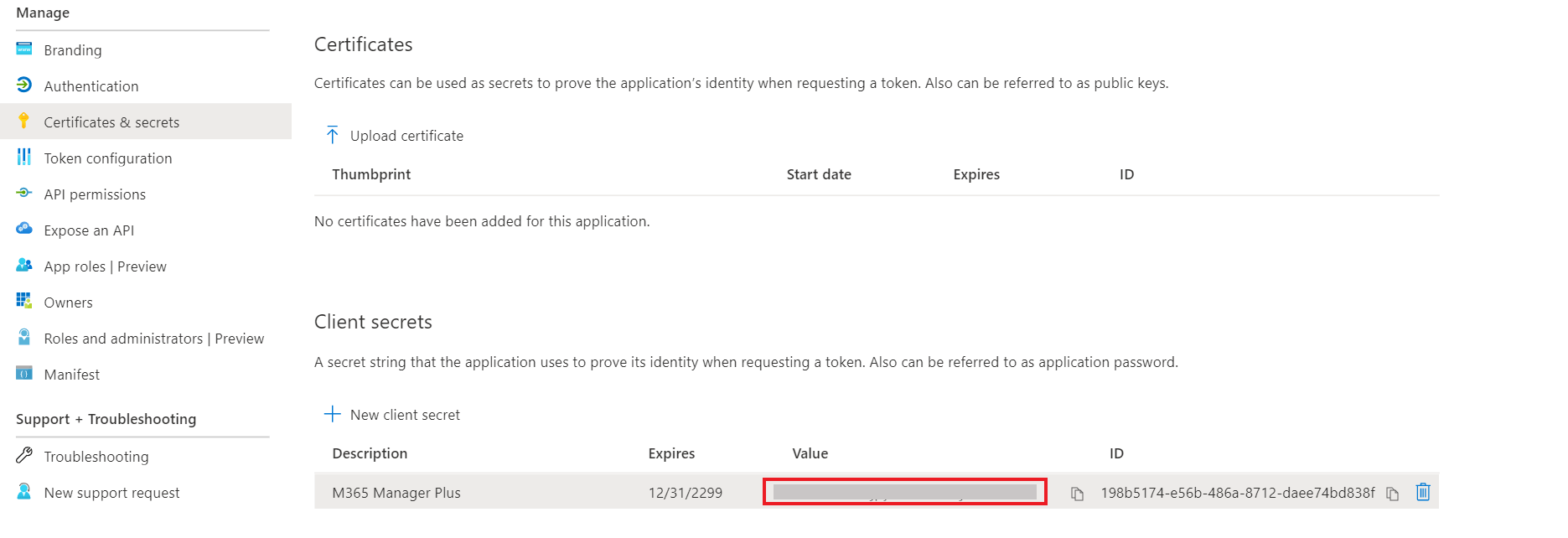Copy the client secret value

1077,494
